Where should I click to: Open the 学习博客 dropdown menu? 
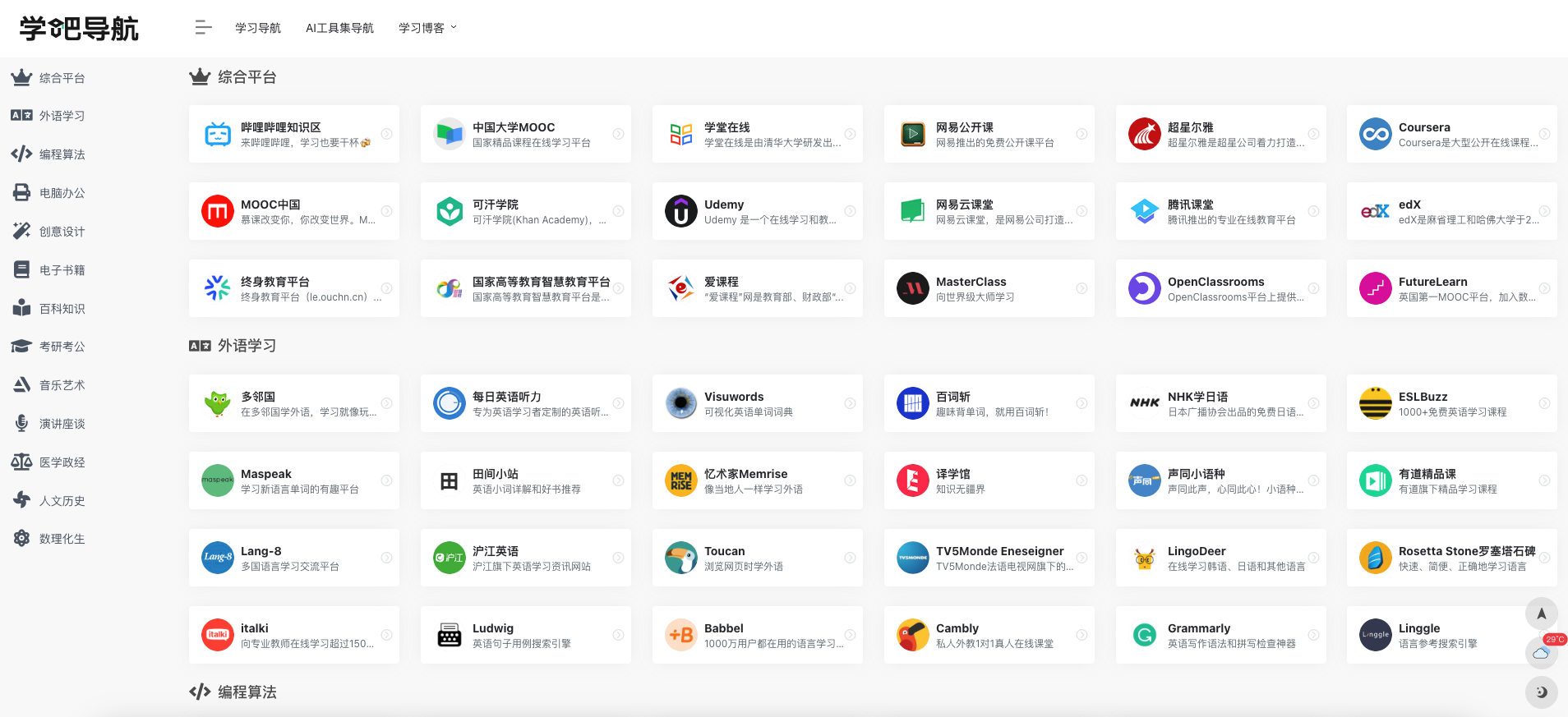click(427, 28)
